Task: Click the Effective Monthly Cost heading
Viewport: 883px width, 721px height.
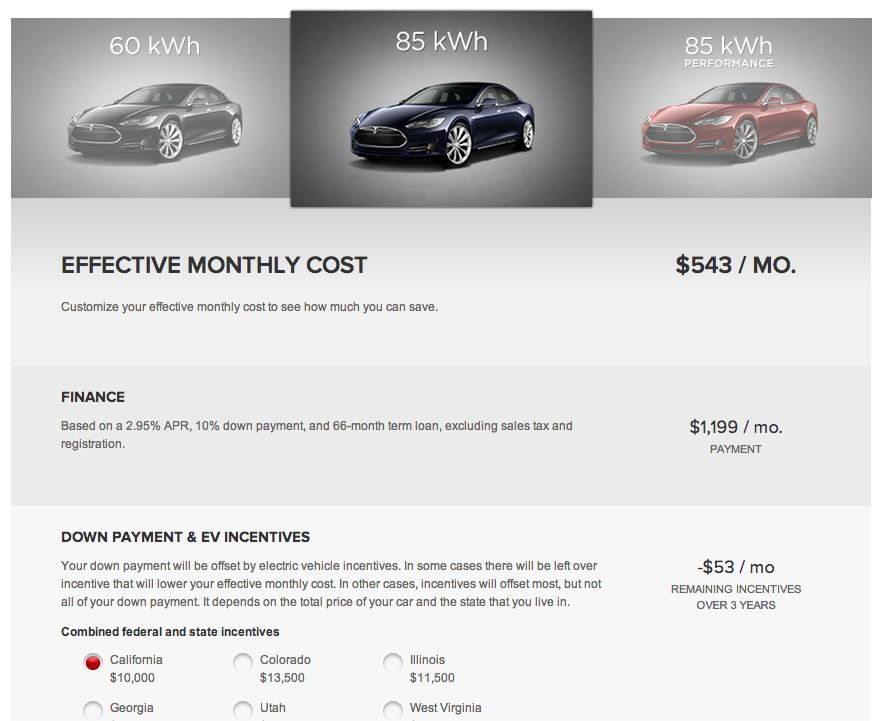Action: (x=214, y=265)
